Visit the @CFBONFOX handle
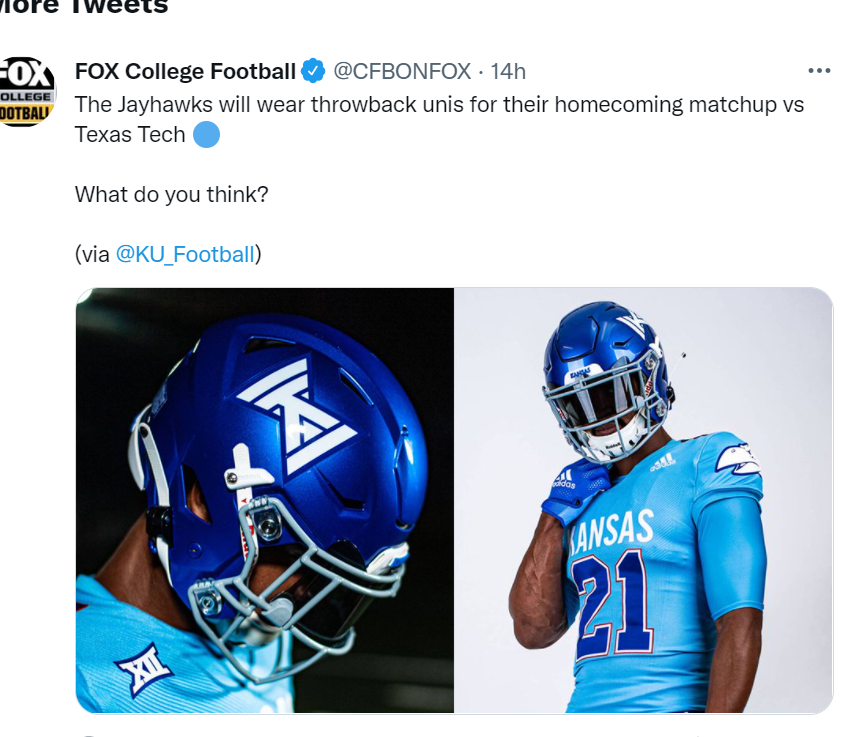 click(x=400, y=71)
